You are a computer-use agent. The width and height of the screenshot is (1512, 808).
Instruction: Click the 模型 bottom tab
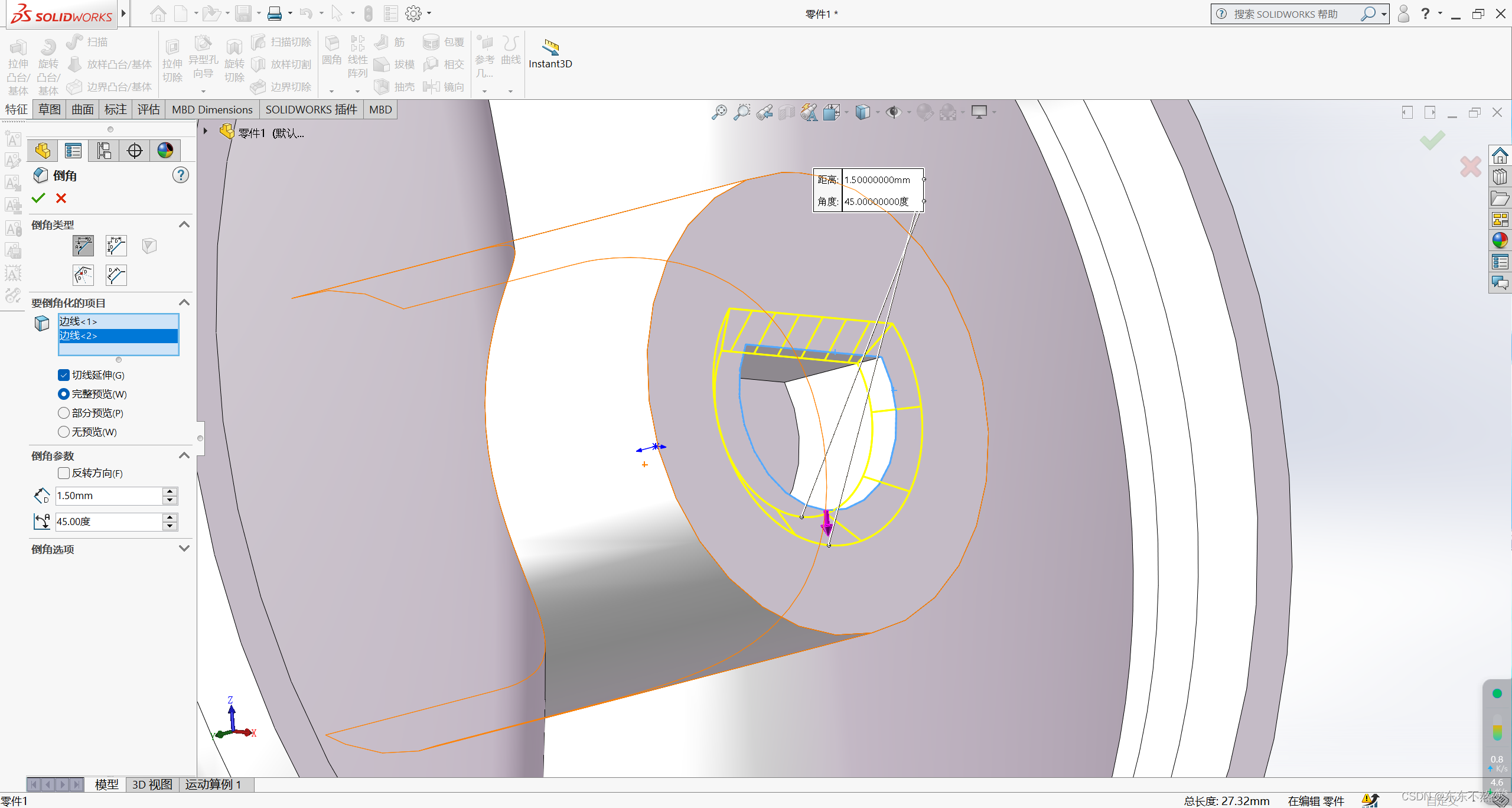pyautogui.click(x=106, y=784)
